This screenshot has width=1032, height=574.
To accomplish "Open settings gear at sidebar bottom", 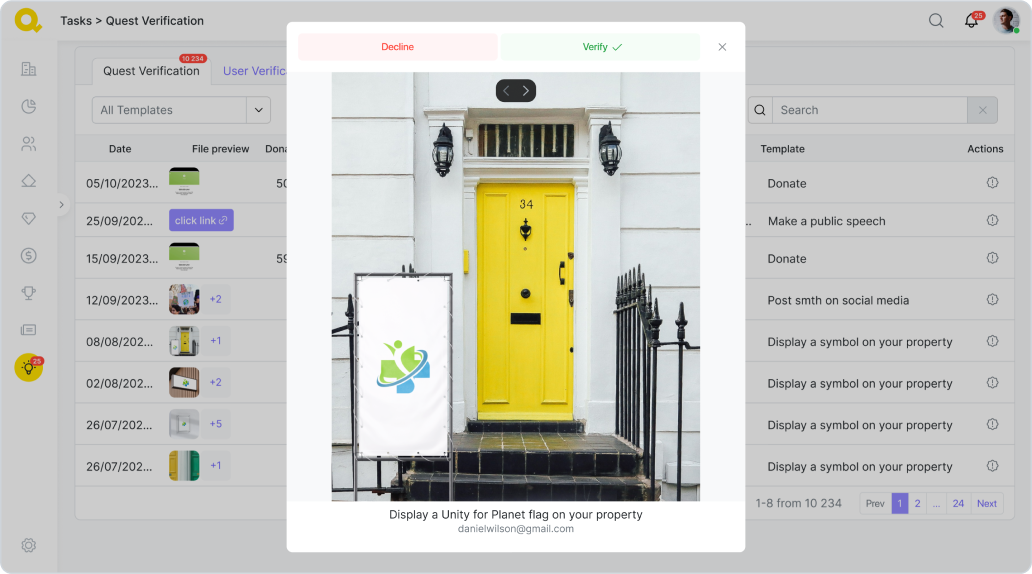I will click(28, 545).
